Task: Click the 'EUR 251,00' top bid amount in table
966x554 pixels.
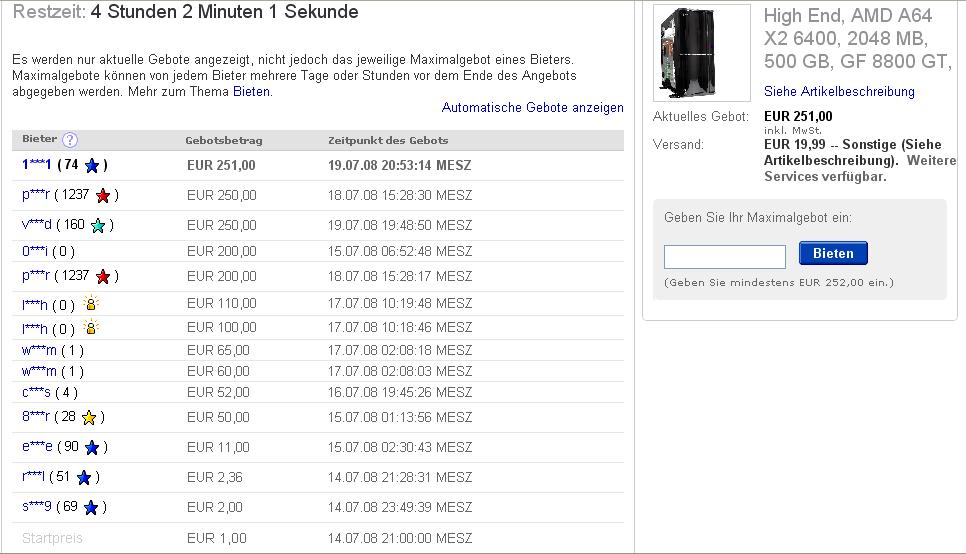Action: tap(221, 165)
